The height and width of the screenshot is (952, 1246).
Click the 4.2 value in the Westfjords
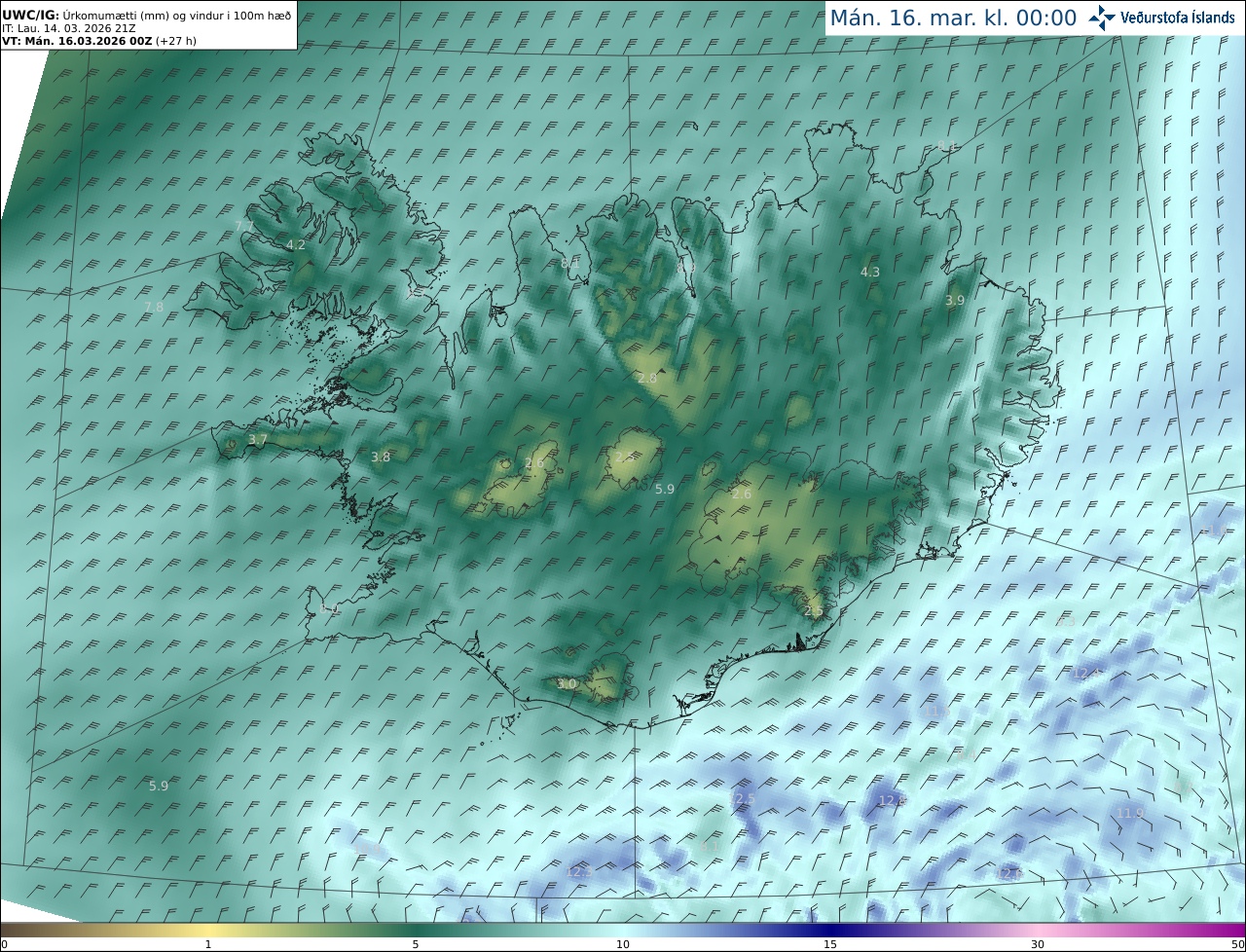(296, 245)
